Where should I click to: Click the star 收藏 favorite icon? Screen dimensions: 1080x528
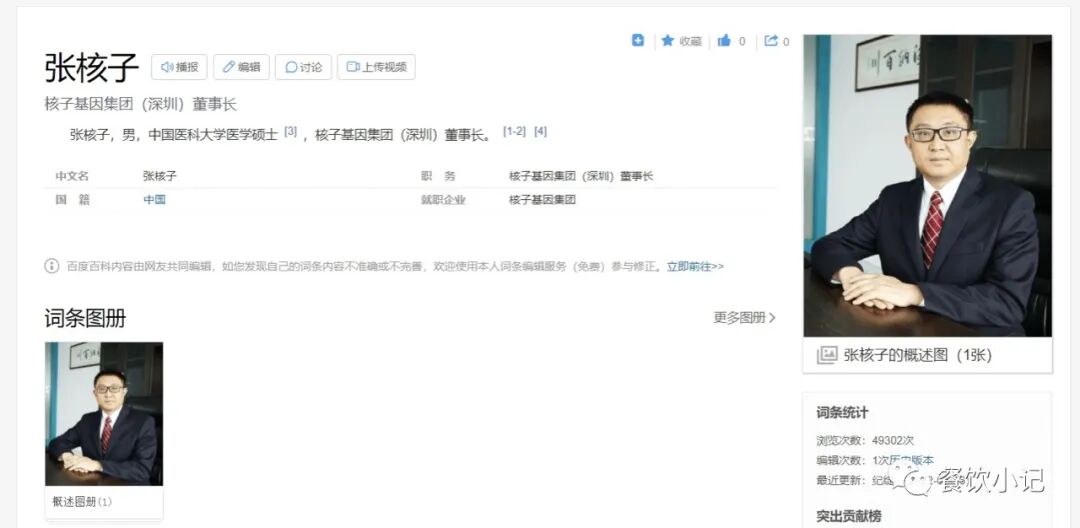[667, 41]
